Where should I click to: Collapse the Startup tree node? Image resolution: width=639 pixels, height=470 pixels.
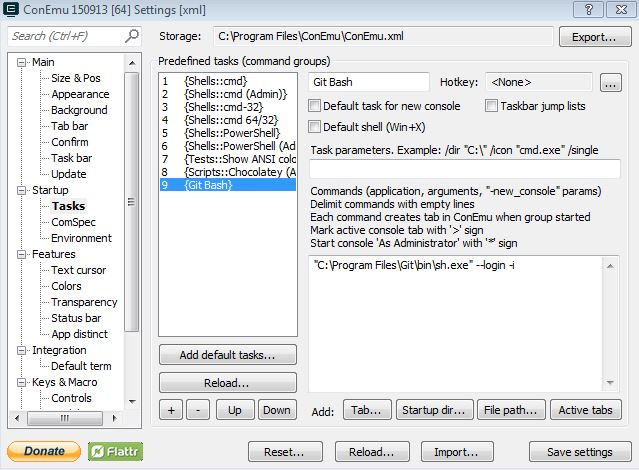click(x=21, y=191)
